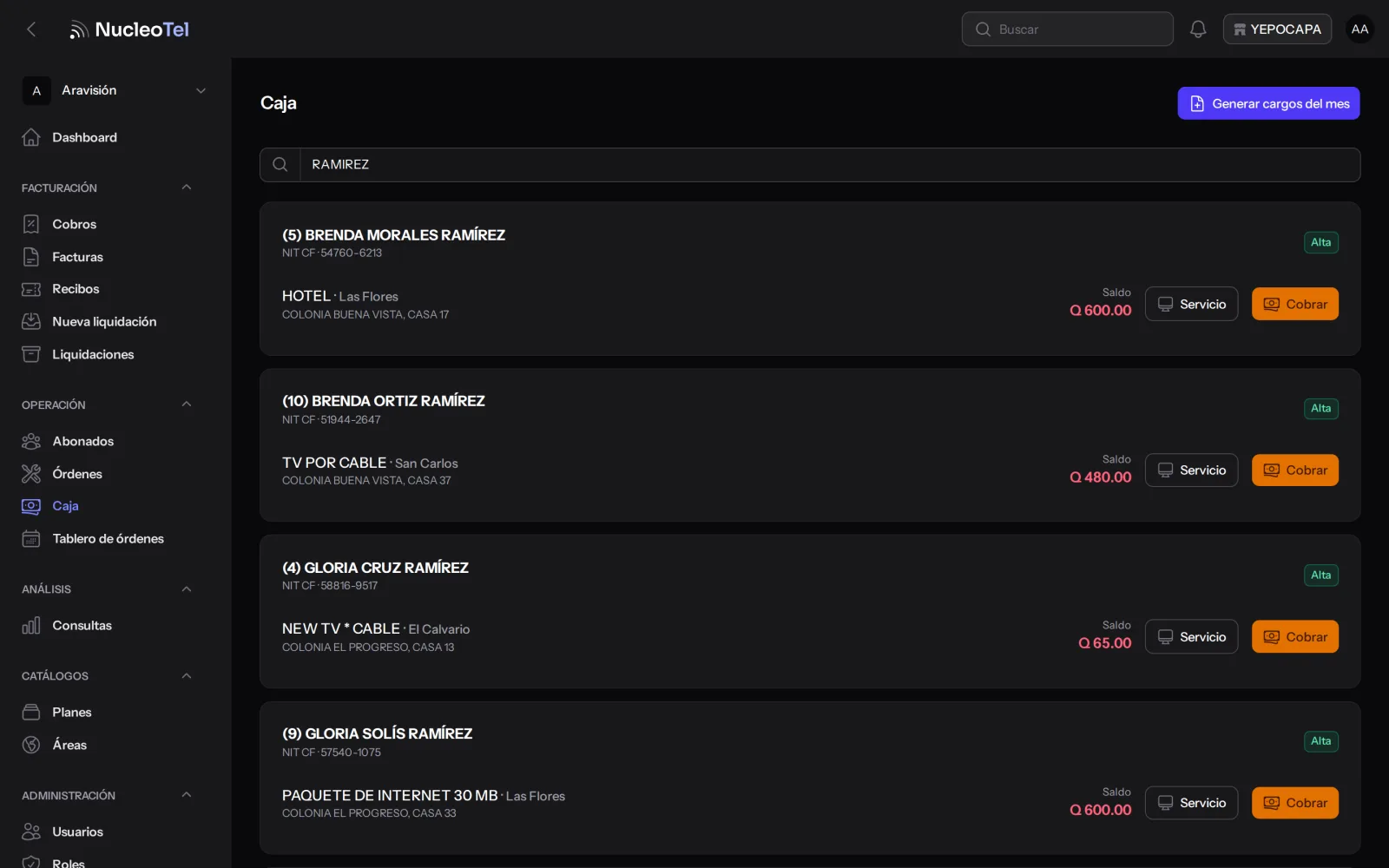
Task: Click the Planes card icon
Action: (x=31, y=713)
